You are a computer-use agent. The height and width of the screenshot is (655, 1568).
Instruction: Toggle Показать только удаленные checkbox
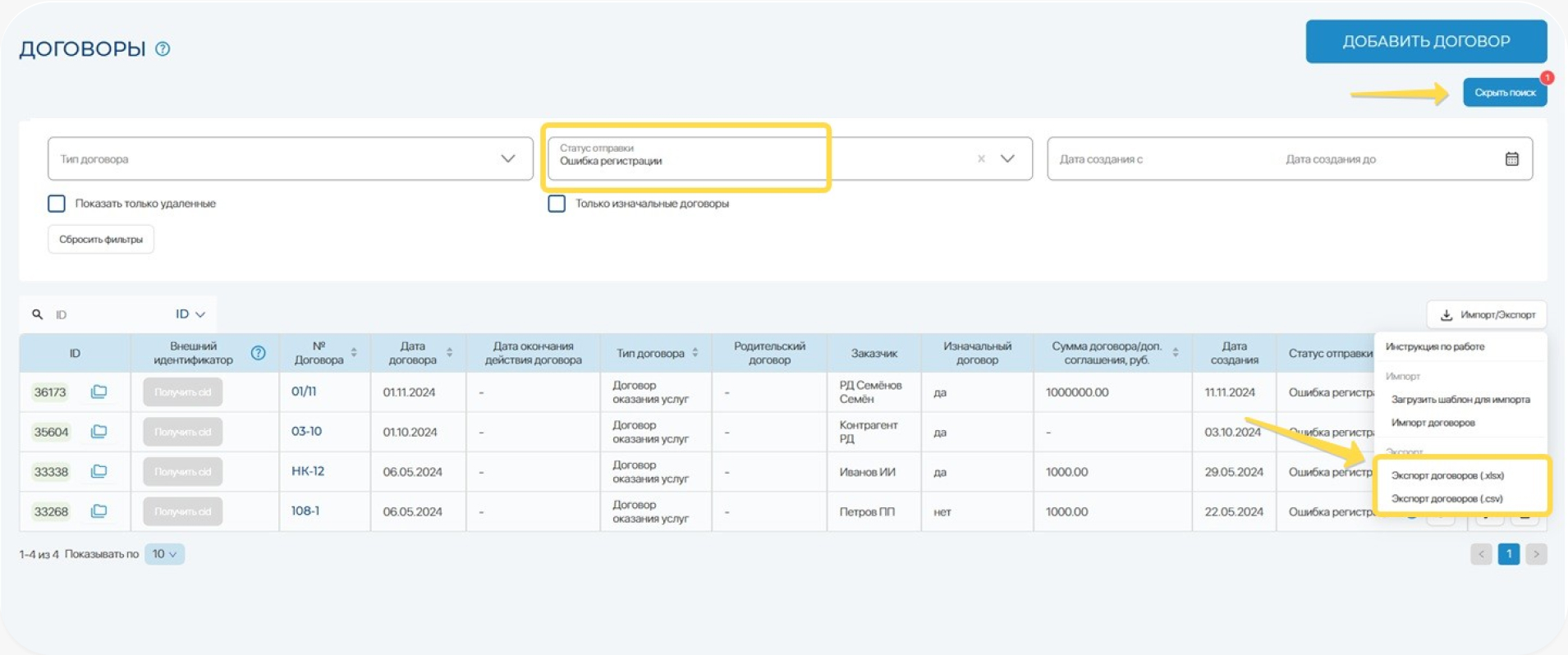[57, 204]
